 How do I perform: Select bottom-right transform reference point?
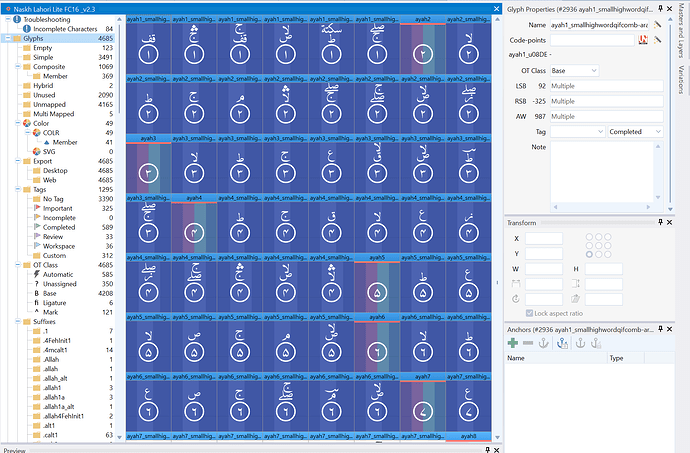coord(608,254)
